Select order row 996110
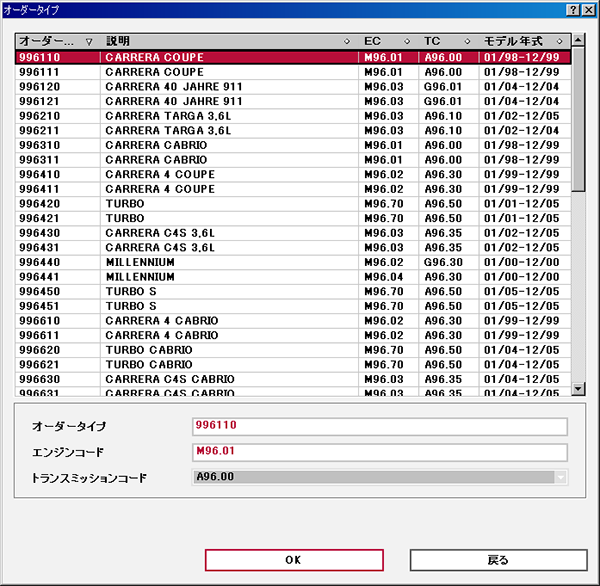 click(293, 57)
